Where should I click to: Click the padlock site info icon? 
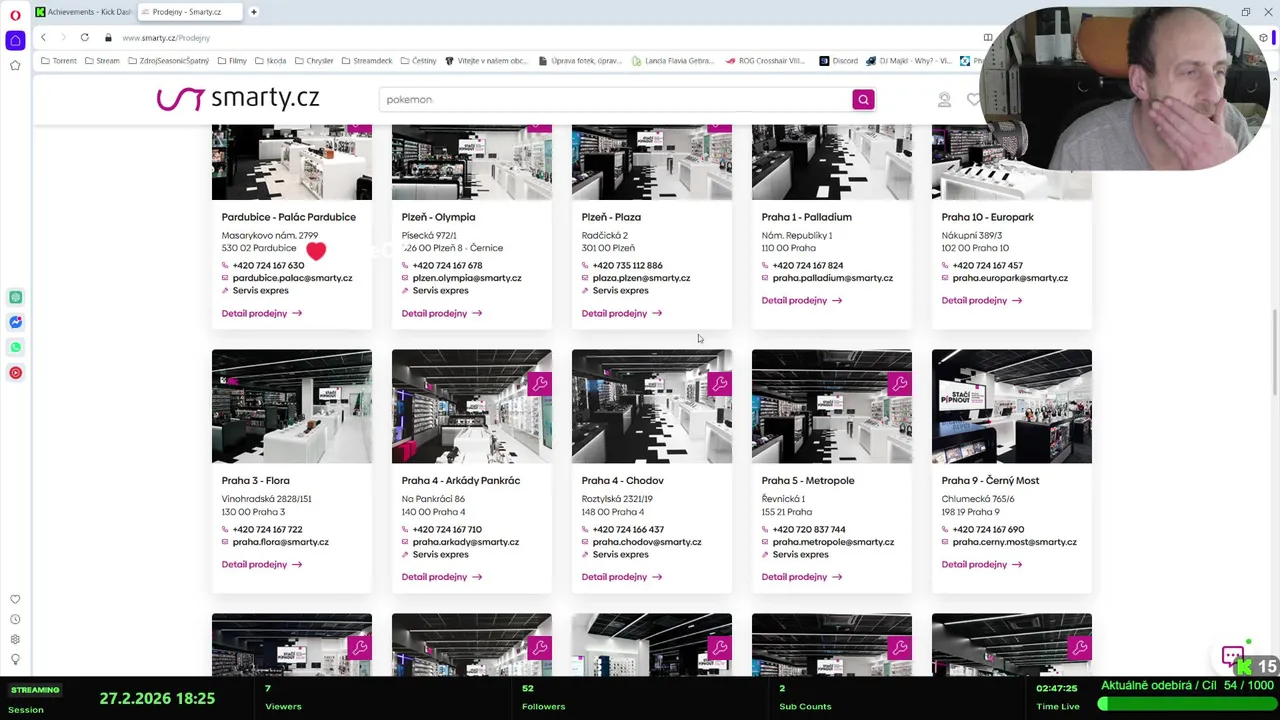click(x=108, y=37)
